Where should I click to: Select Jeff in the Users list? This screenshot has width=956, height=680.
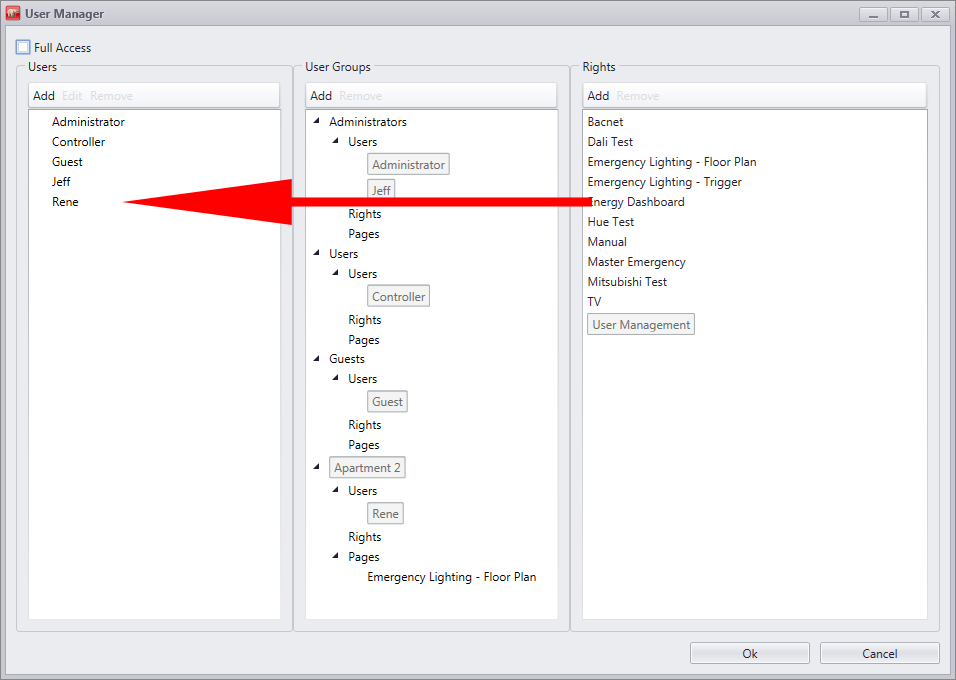pyautogui.click(x=61, y=182)
